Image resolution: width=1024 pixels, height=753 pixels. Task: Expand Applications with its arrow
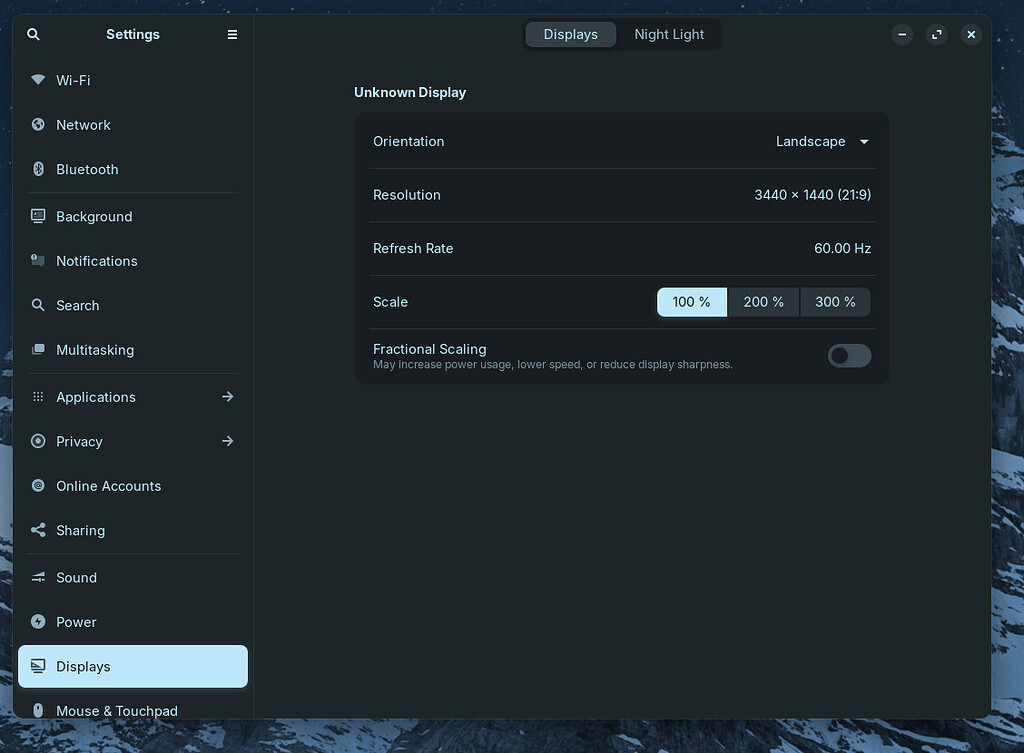click(227, 396)
